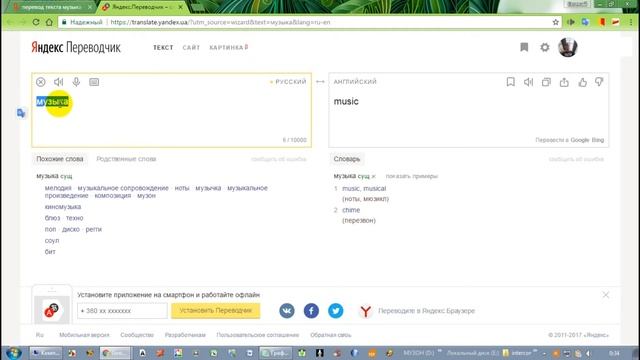Click Переводите в Яндекс Браузере link
The width and height of the screenshot is (640, 360).
coord(427,311)
